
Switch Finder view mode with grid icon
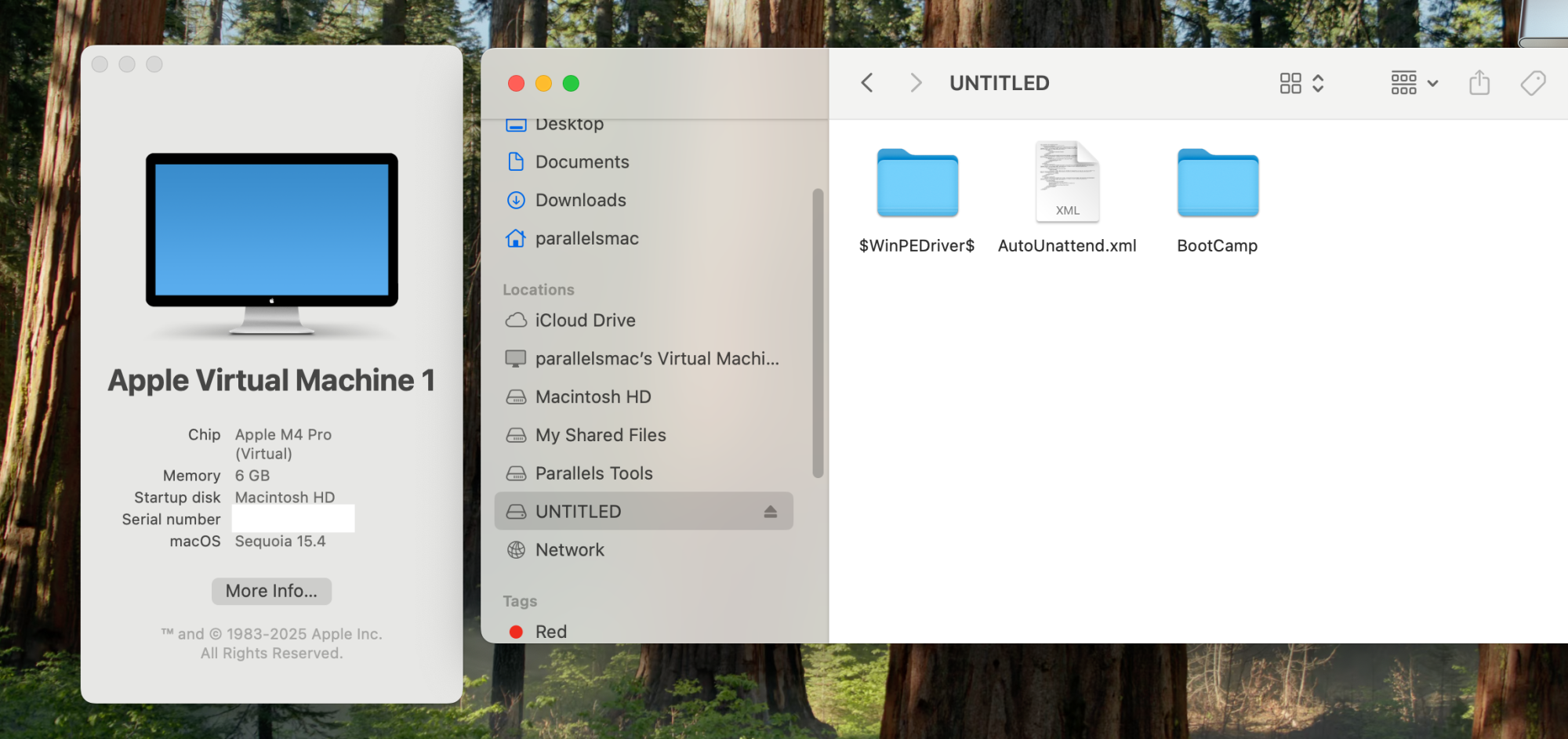tap(1301, 83)
